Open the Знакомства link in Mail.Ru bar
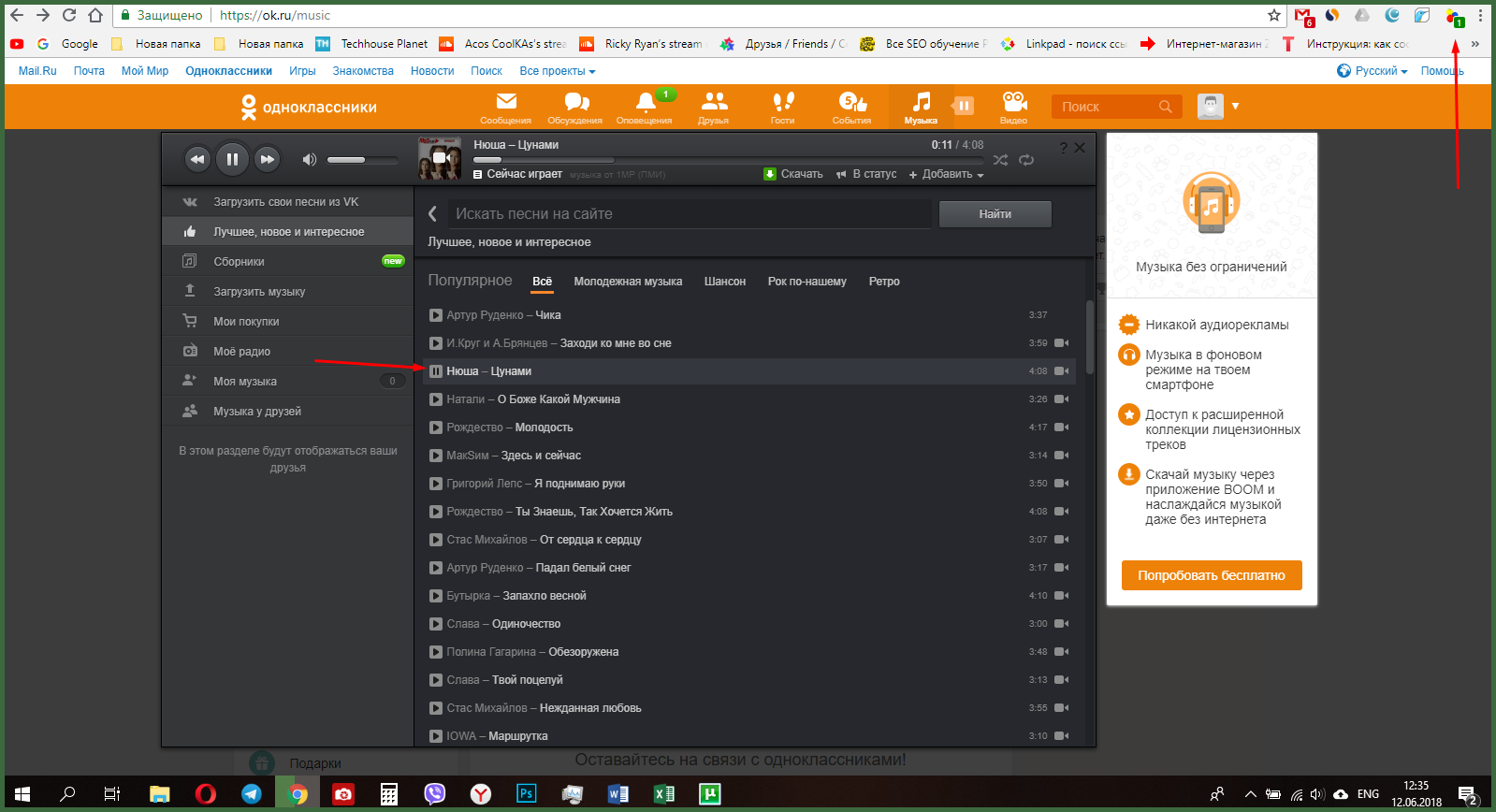Image resolution: width=1496 pixels, height=812 pixels. pos(363,71)
